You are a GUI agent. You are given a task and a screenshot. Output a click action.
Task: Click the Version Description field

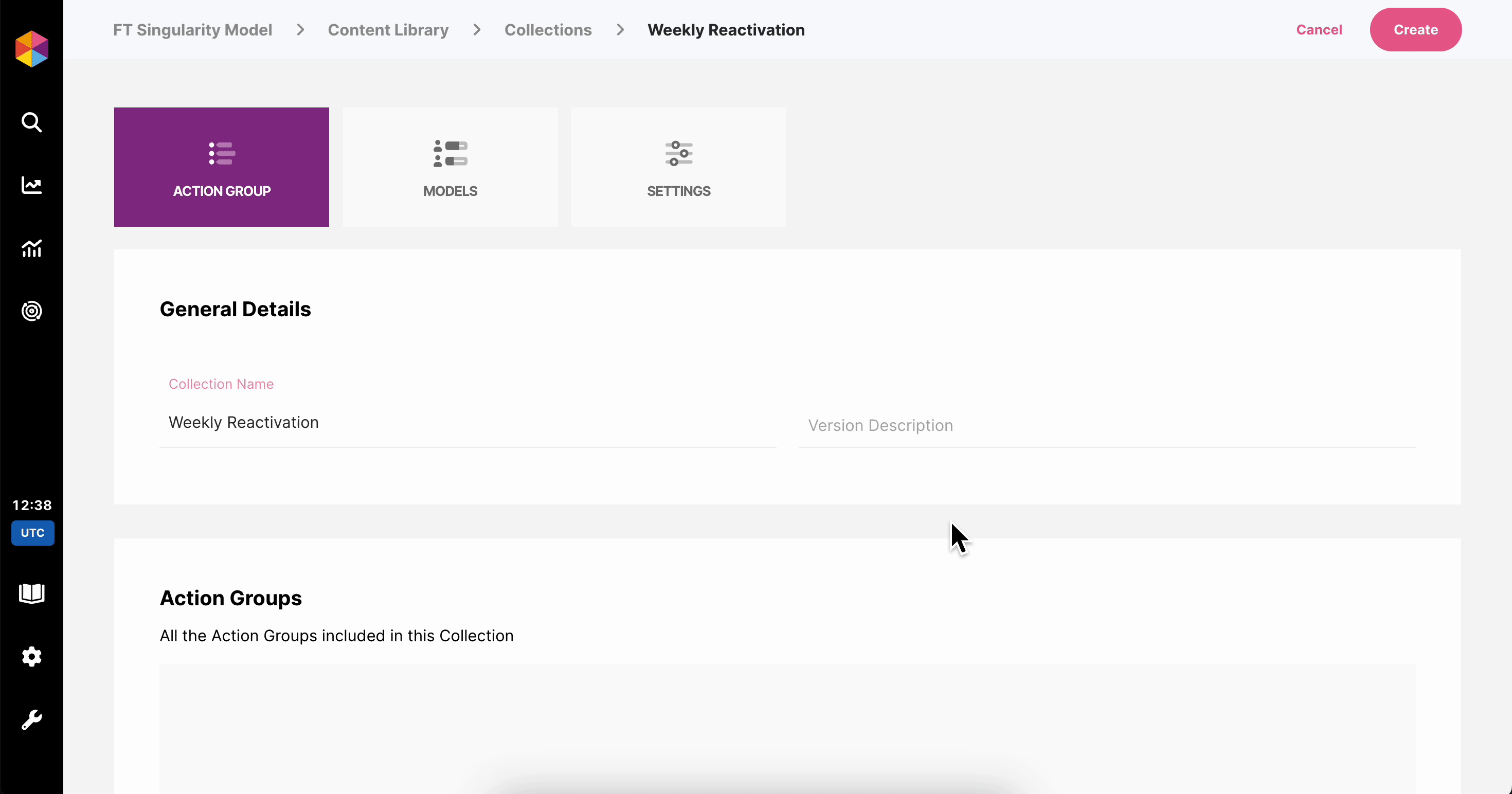1107,425
